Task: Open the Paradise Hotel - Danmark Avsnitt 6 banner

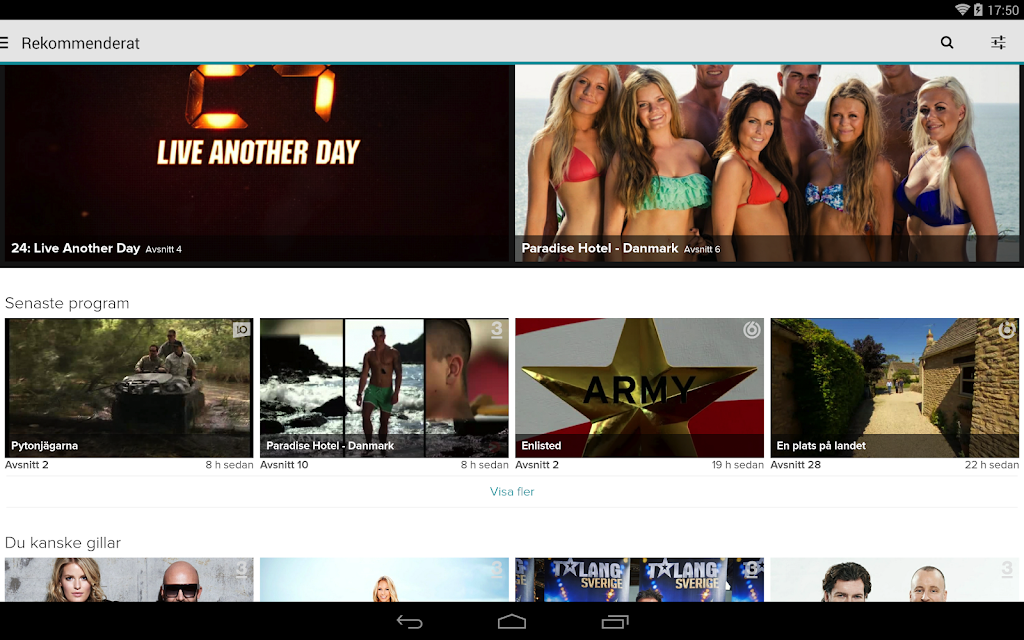Action: click(x=767, y=163)
